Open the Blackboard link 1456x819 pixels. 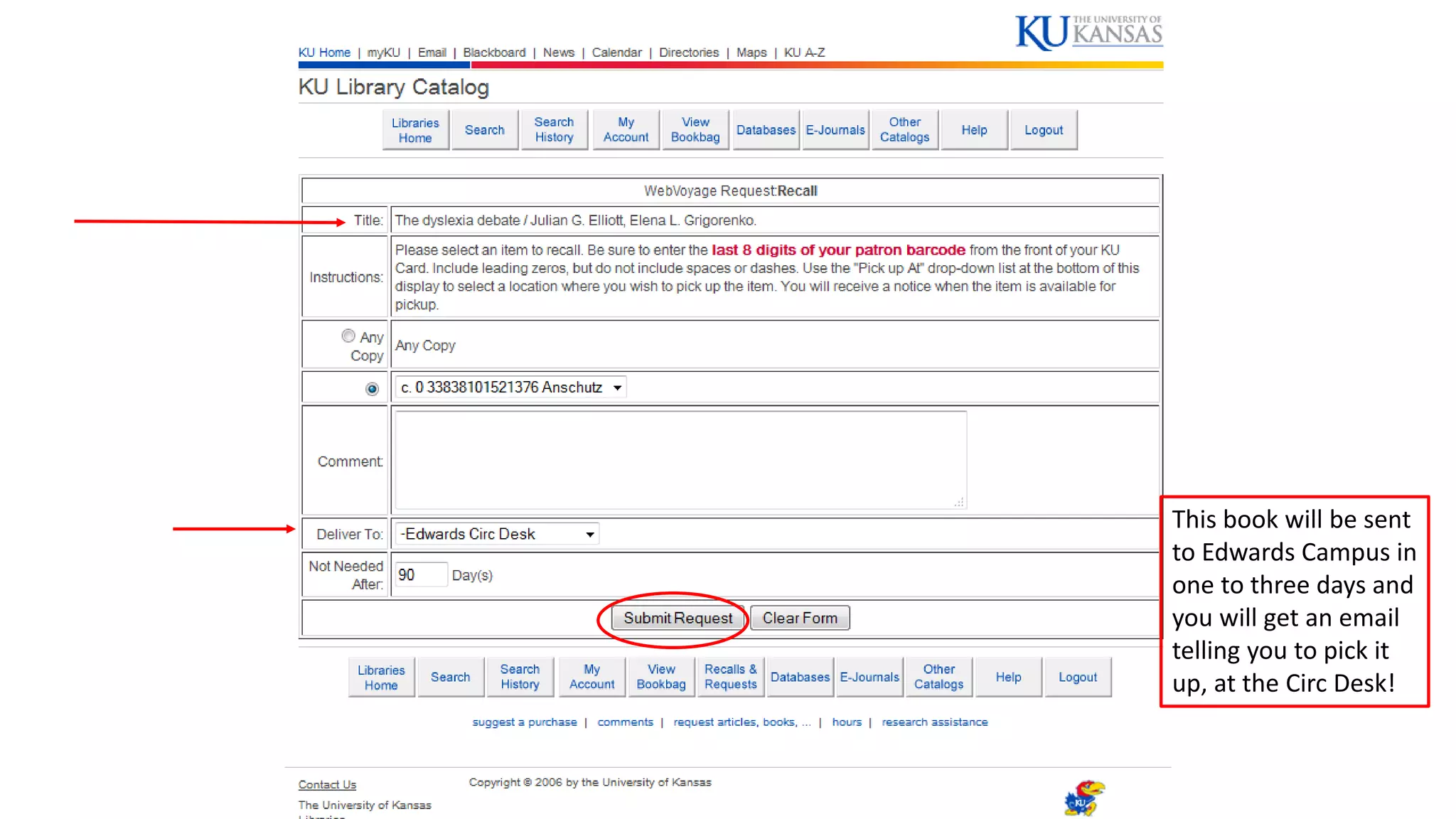[494, 53]
